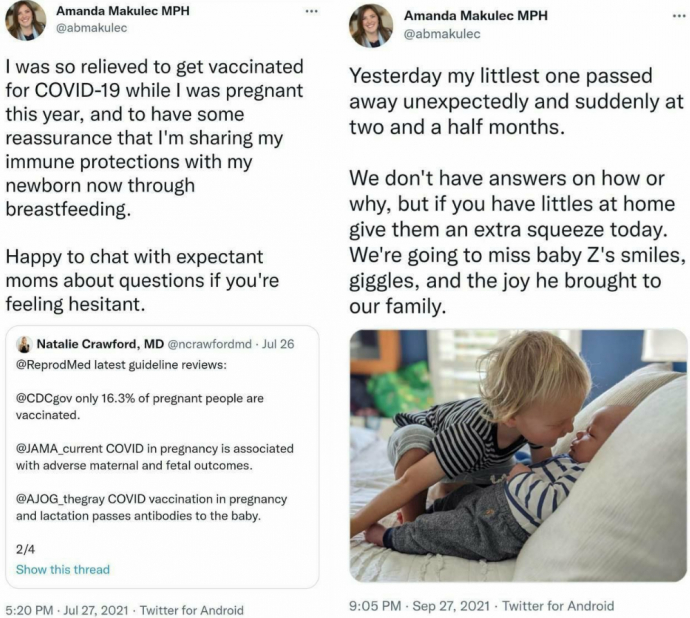Screen dimensions: 690x618
Task: Visit the @CDCgov mention
Action: (43, 398)
